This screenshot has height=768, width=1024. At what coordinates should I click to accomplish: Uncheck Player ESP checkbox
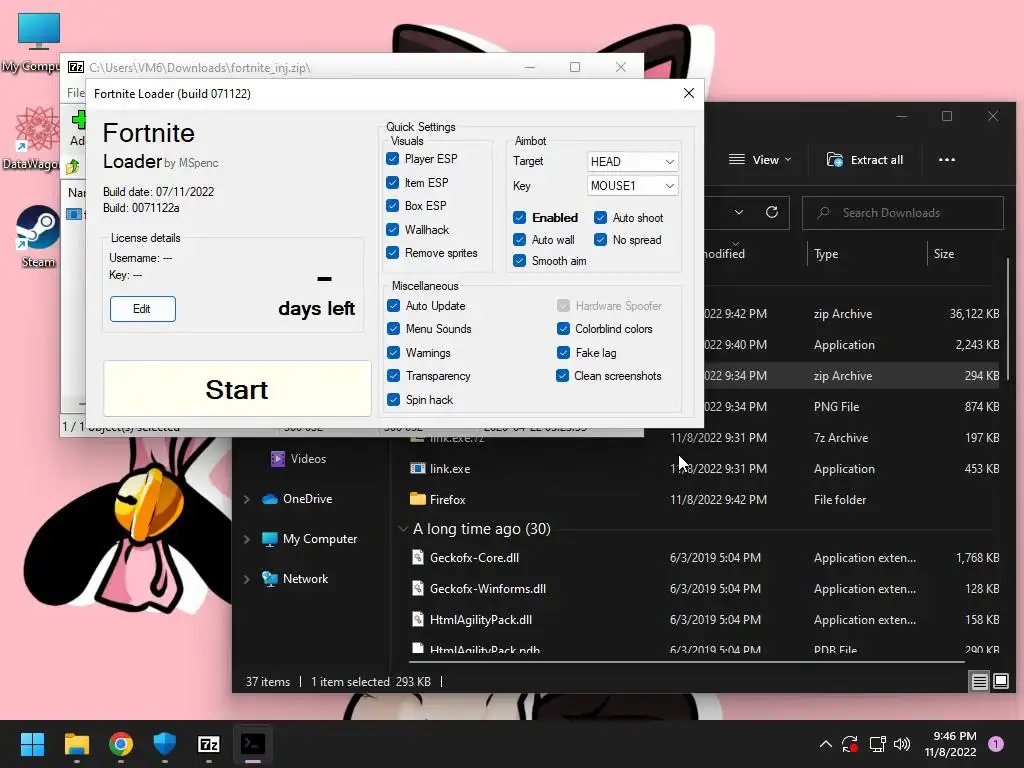(392, 159)
